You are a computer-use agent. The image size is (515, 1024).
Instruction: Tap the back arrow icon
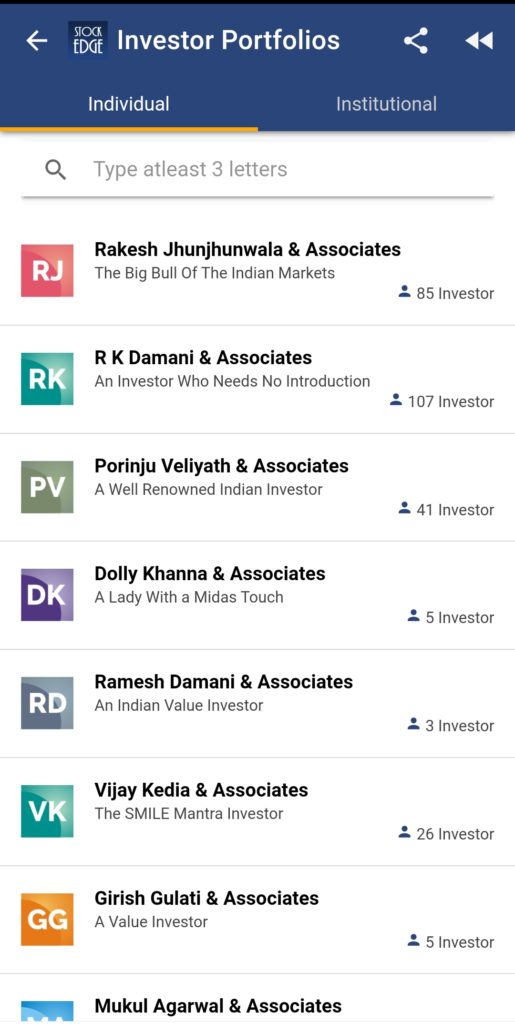37,40
